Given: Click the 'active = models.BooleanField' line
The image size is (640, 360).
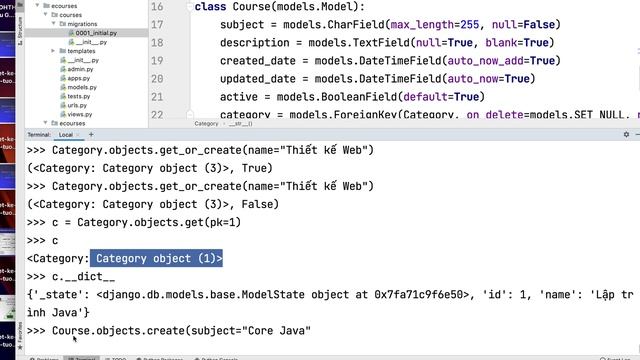Looking at the screenshot, I should point(352,97).
